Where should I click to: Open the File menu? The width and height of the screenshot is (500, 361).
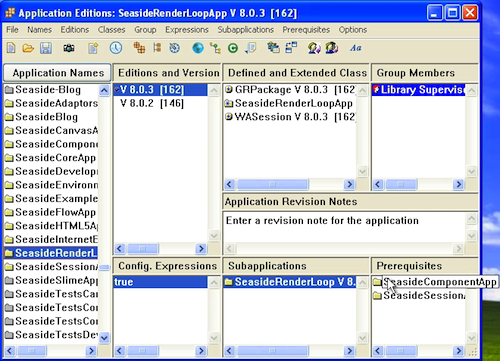click(x=12, y=30)
